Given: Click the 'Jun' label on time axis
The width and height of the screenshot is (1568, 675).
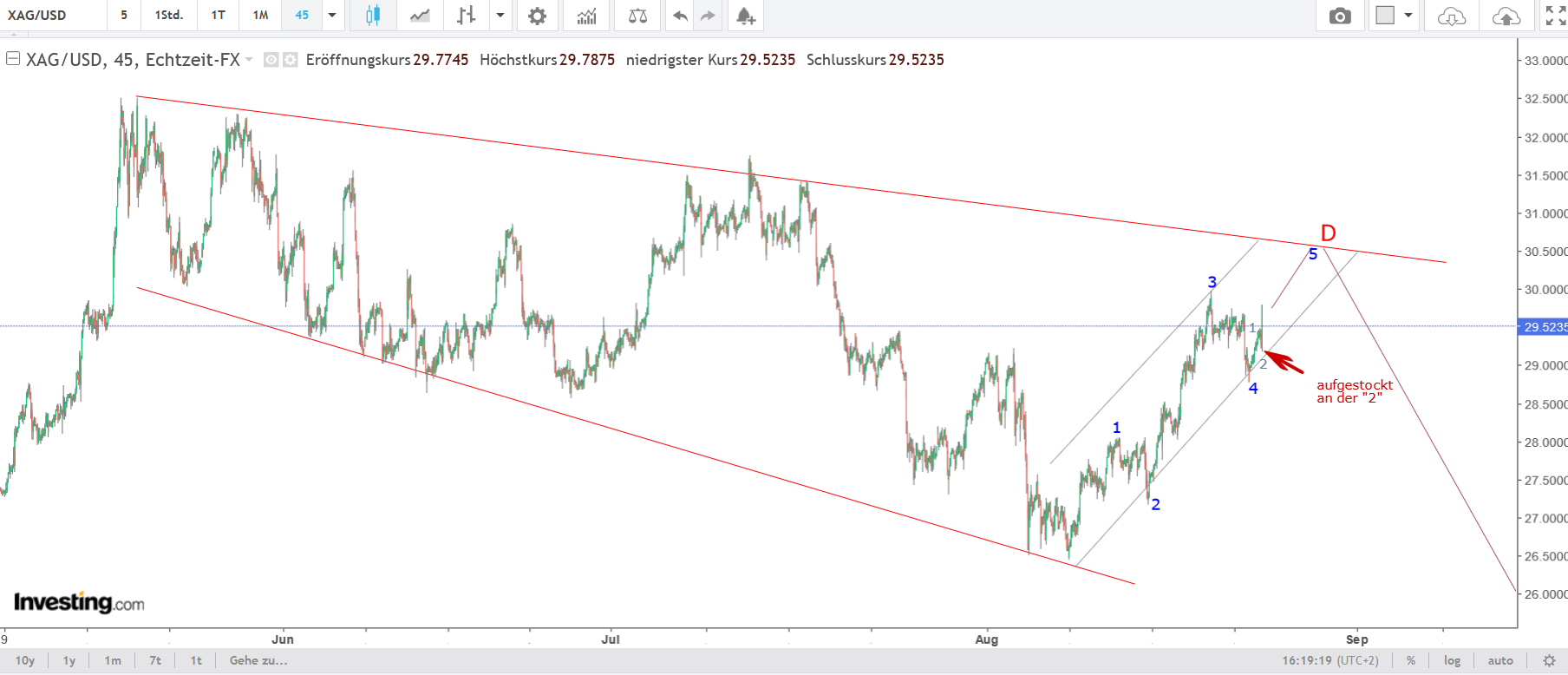Looking at the screenshot, I should coord(283,639).
